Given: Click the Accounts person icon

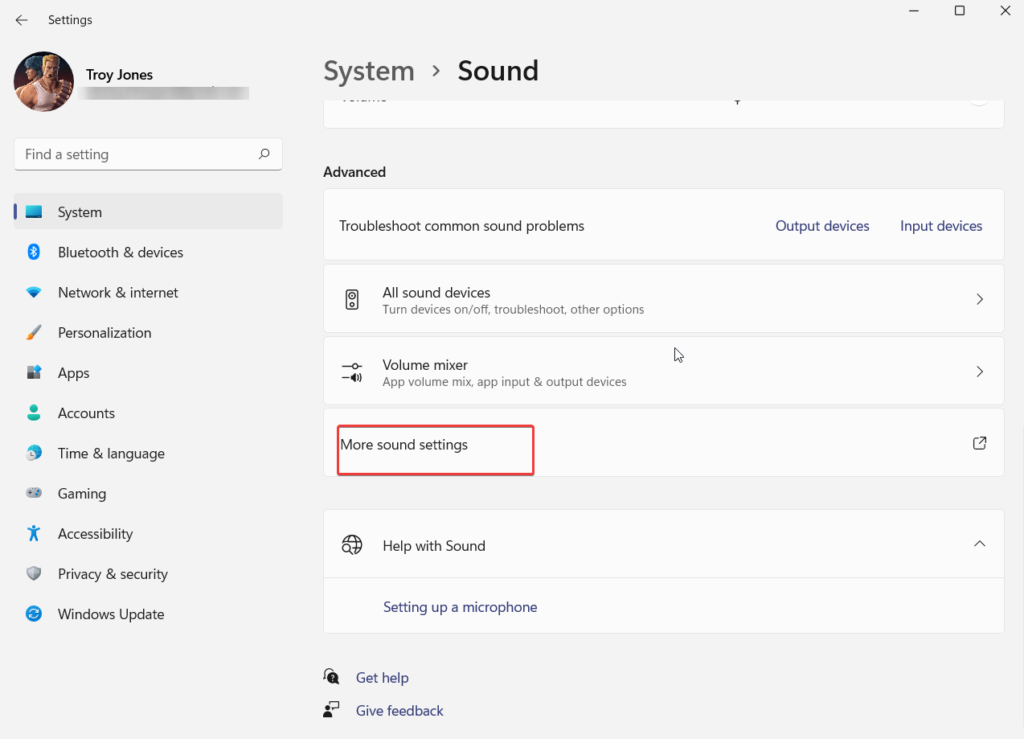Looking at the screenshot, I should coord(34,413).
